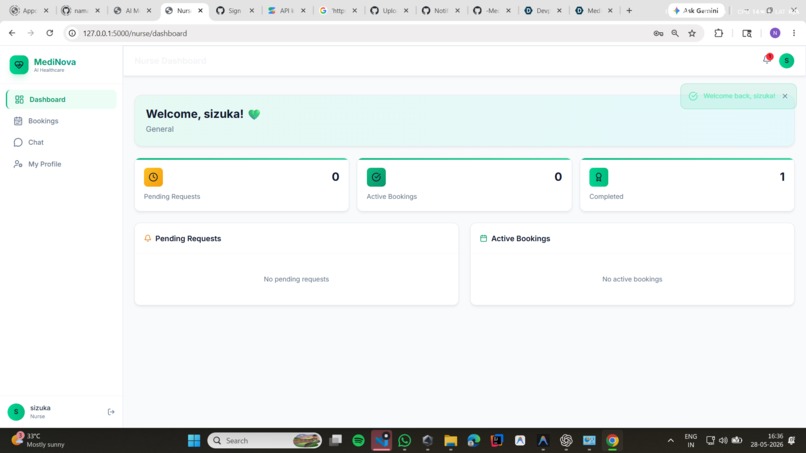This screenshot has width=806, height=453.
Task: Click the Active Bookings checkmark icon
Action: click(376, 177)
